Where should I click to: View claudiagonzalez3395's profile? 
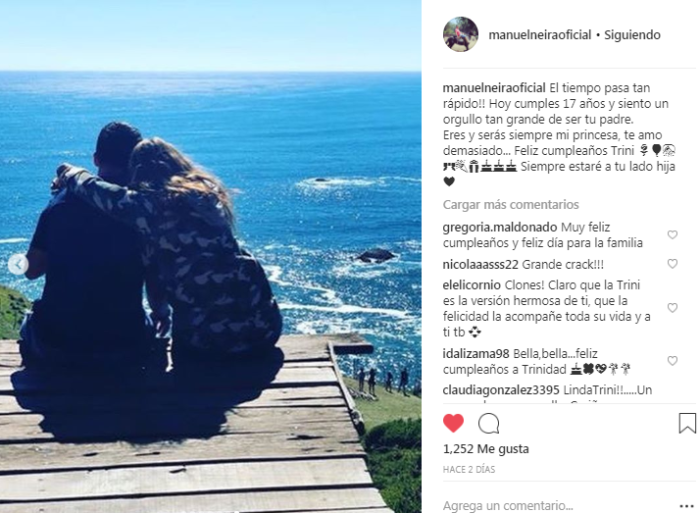click(x=501, y=390)
